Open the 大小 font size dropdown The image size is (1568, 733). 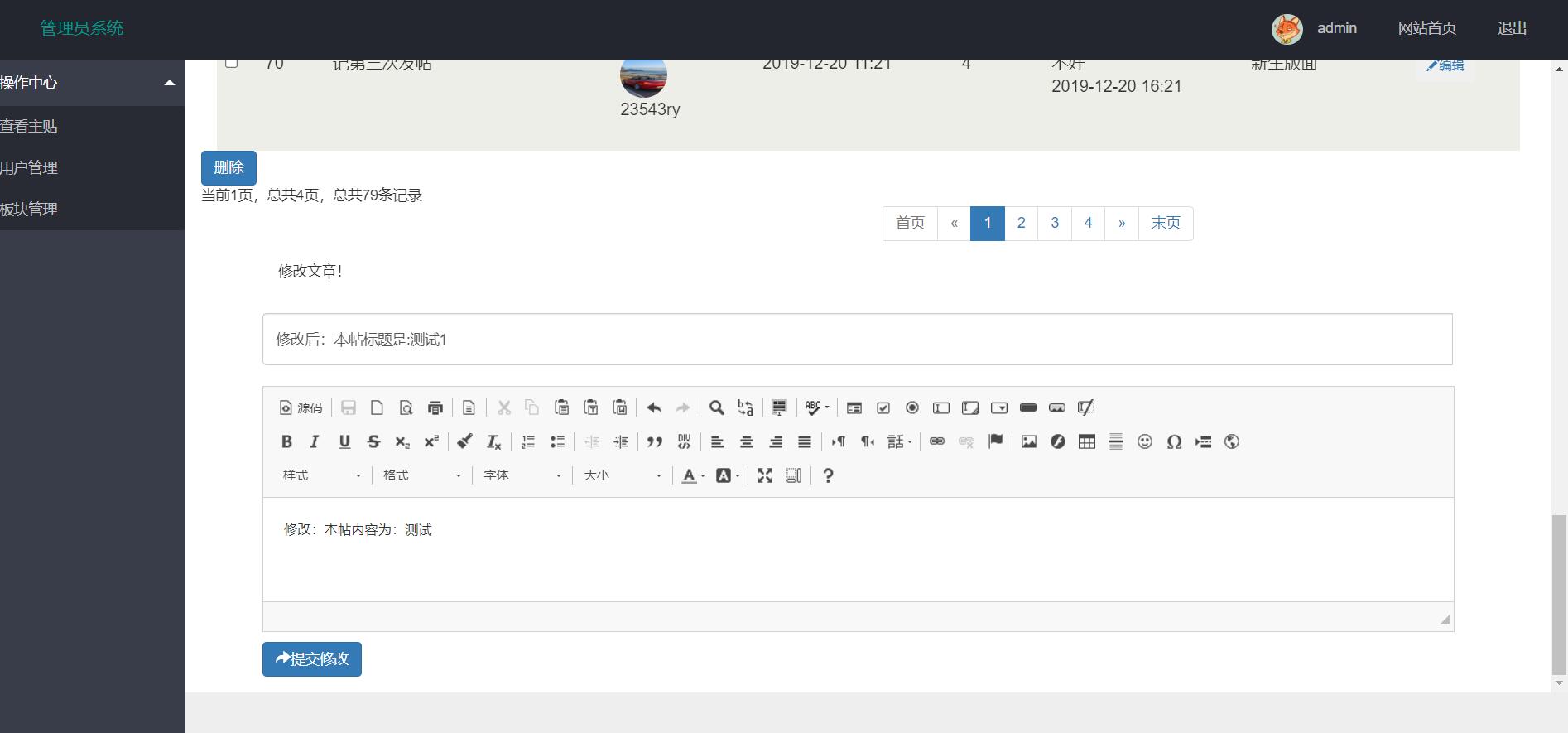(623, 475)
